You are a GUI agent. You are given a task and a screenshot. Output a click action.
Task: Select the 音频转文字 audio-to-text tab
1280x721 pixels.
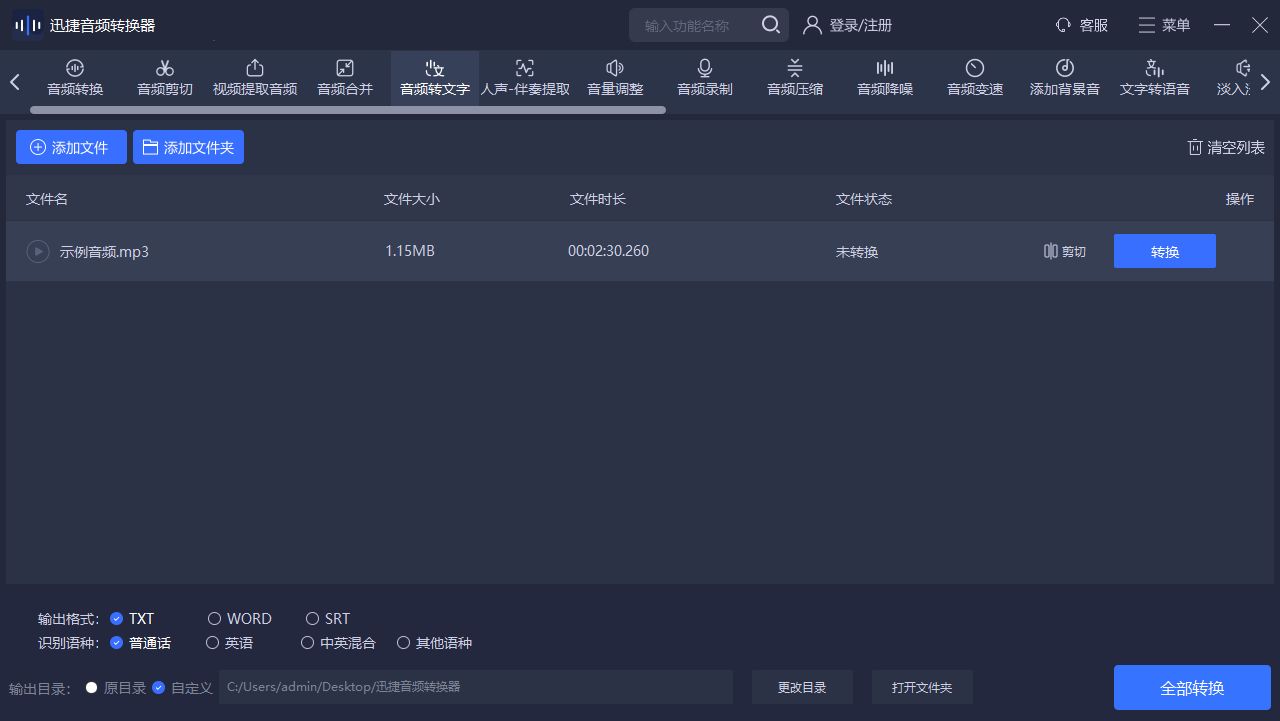pyautogui.click(x=435, y=77)
